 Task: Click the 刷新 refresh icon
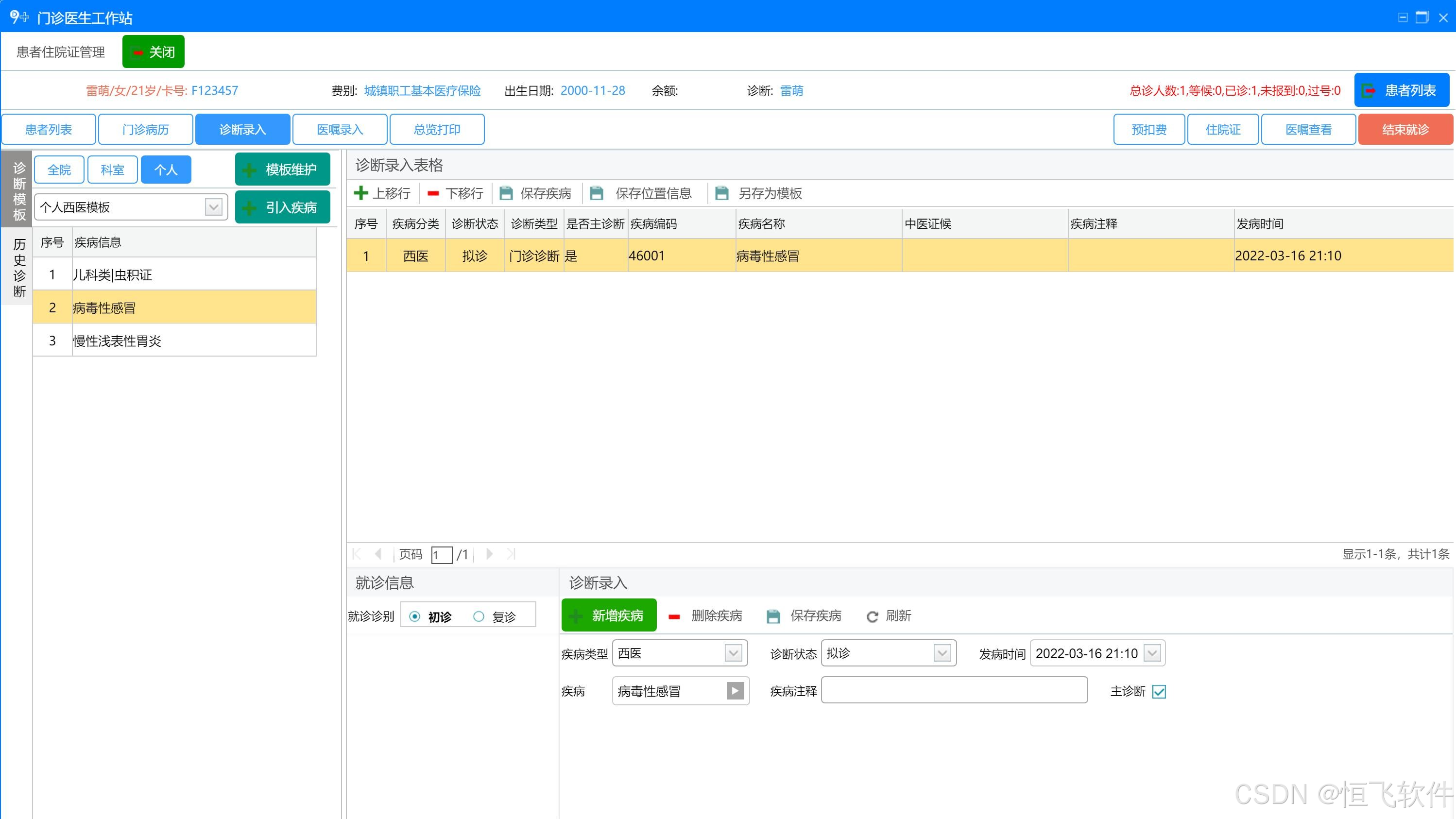(x=872, y=616)
